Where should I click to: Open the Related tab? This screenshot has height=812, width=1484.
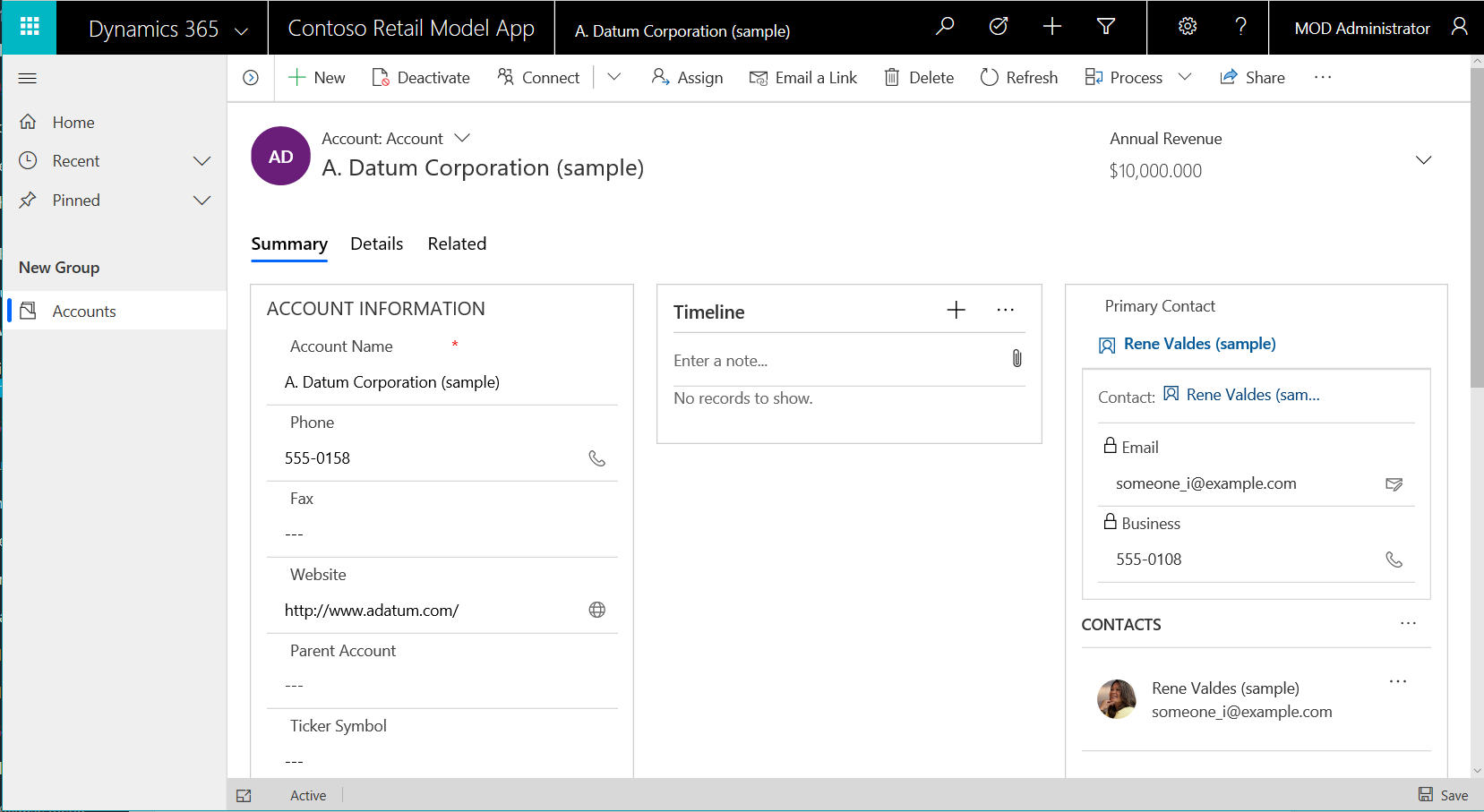click(457, 244)
